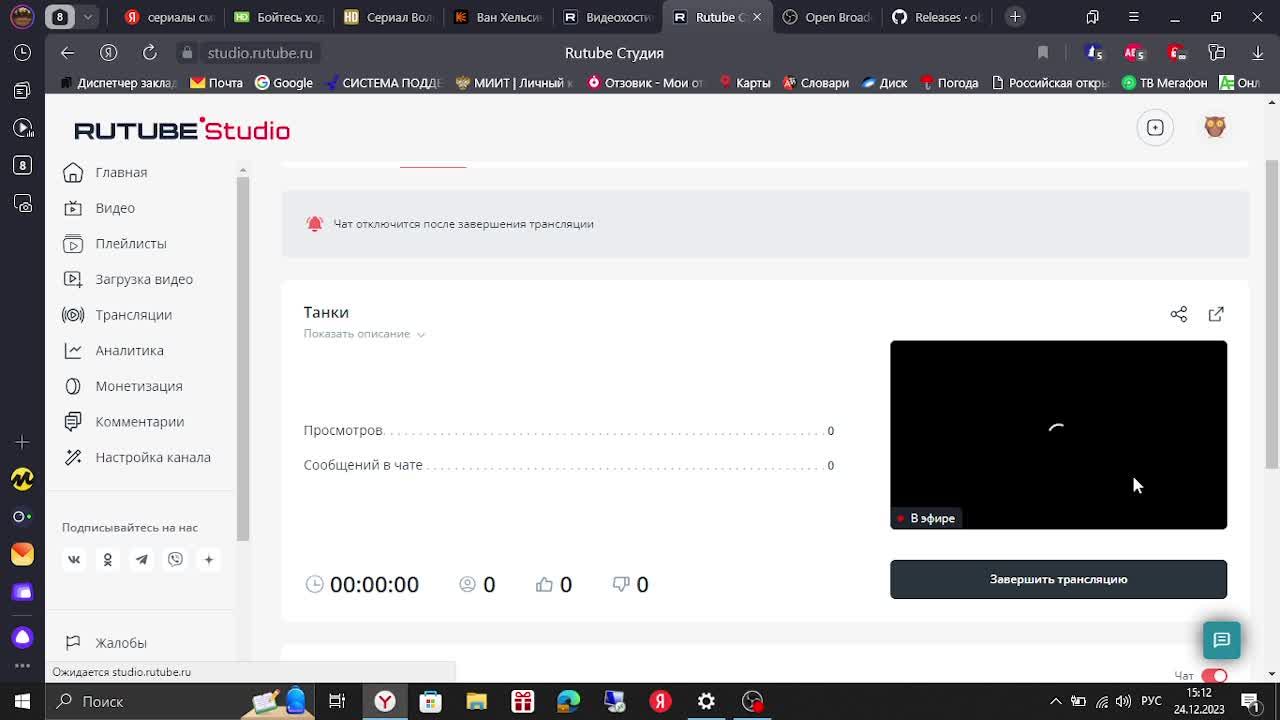The width and height of the screenshot is (1280, 720).
Task: Open Windows Settings gear on the taskbar
Action: coord(707,701)
